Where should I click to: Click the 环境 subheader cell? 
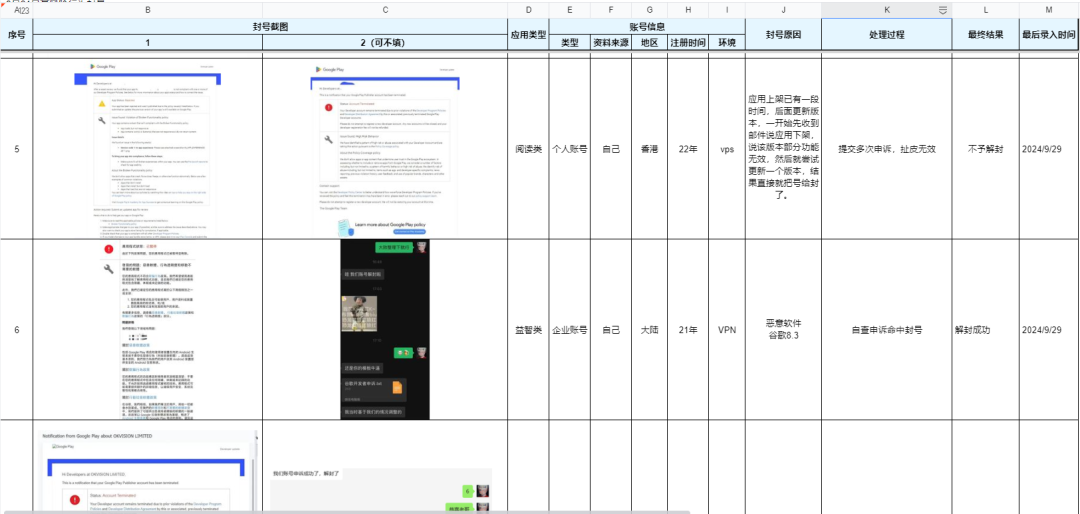[727, 42]
